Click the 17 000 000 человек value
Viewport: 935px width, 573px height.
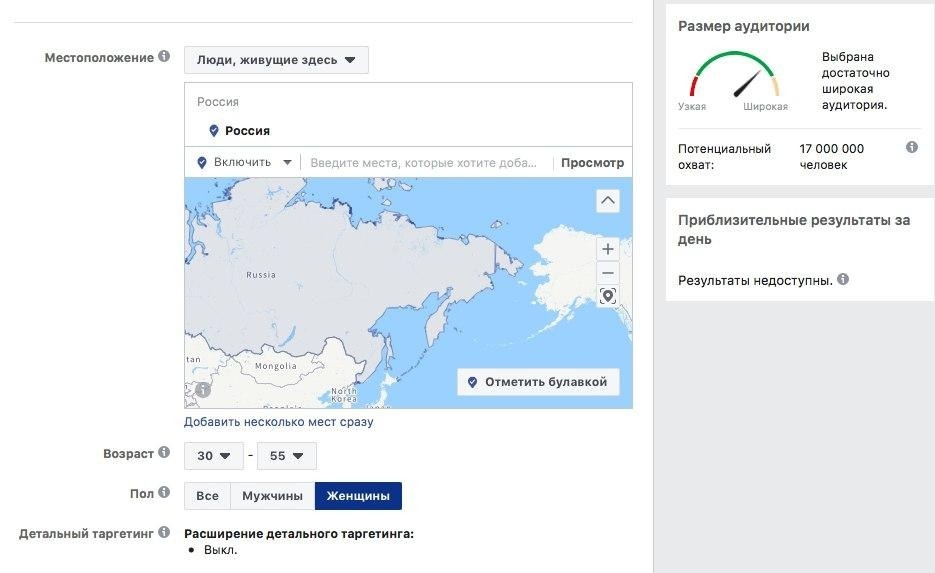[832, 156]
